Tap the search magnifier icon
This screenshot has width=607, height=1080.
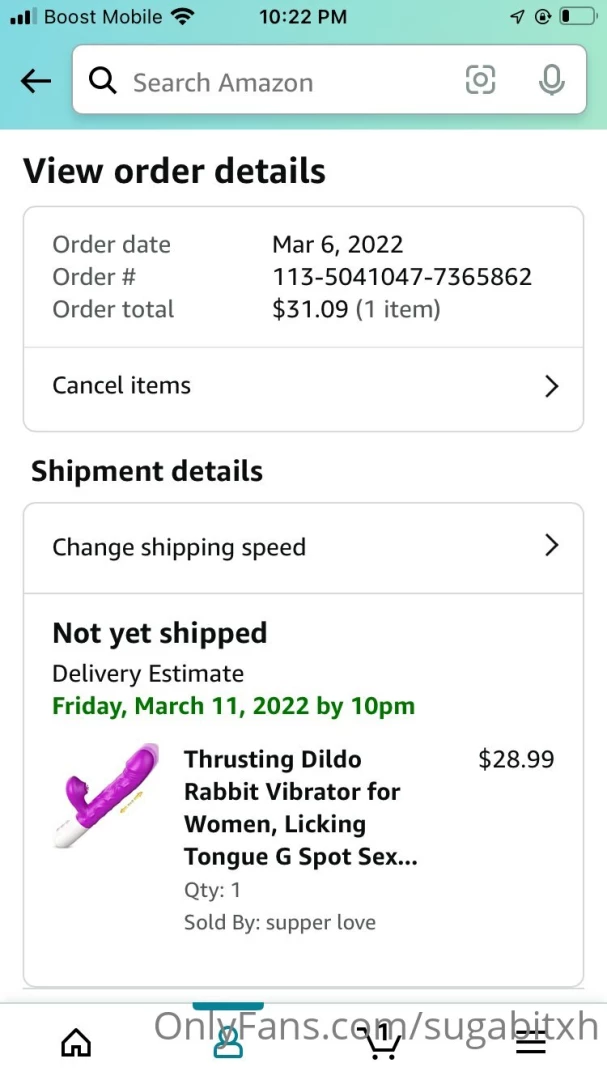pos(102,82)
